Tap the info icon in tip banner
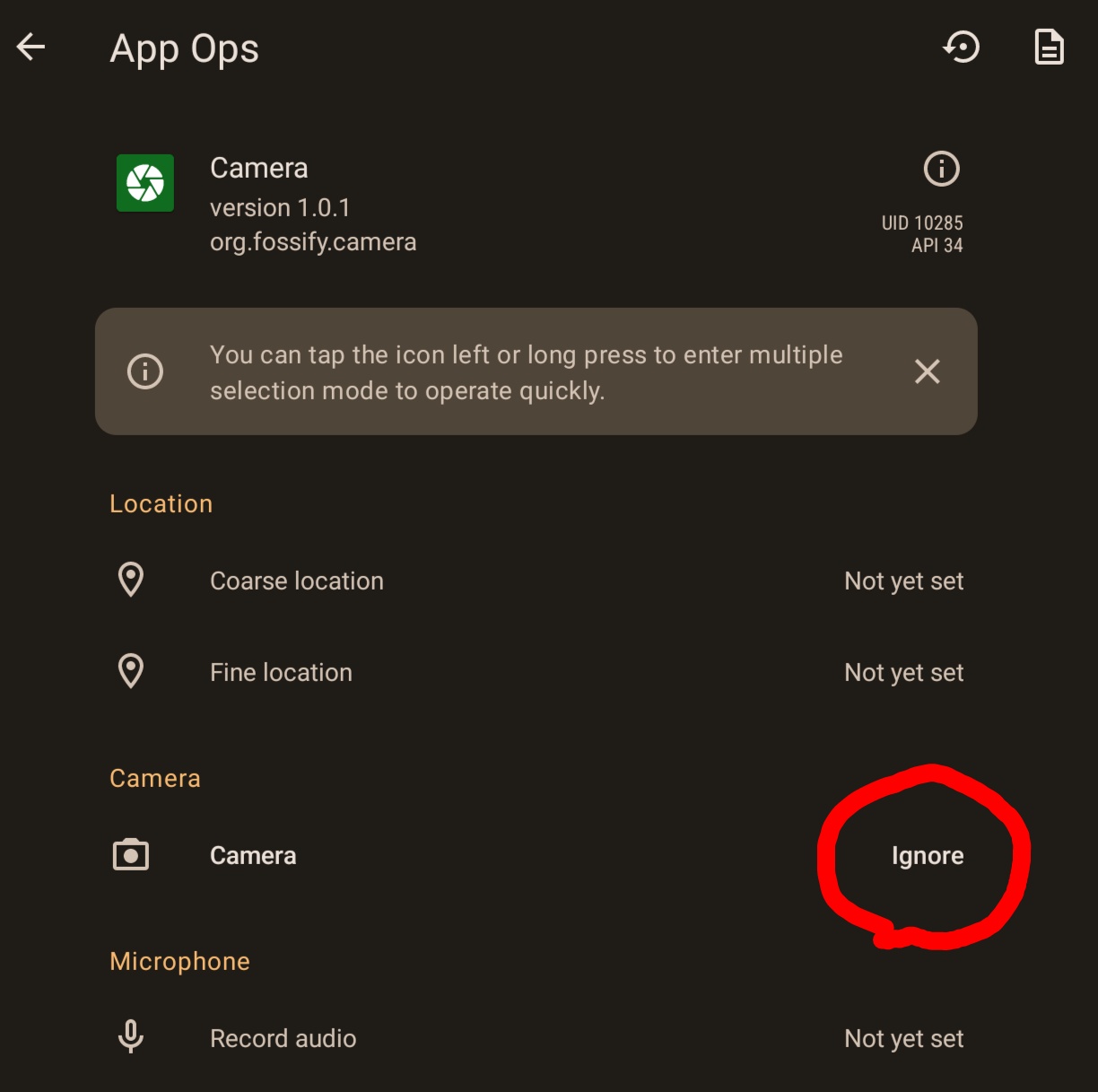The height and width of the screenshot is (1092, 1098). 145,371
